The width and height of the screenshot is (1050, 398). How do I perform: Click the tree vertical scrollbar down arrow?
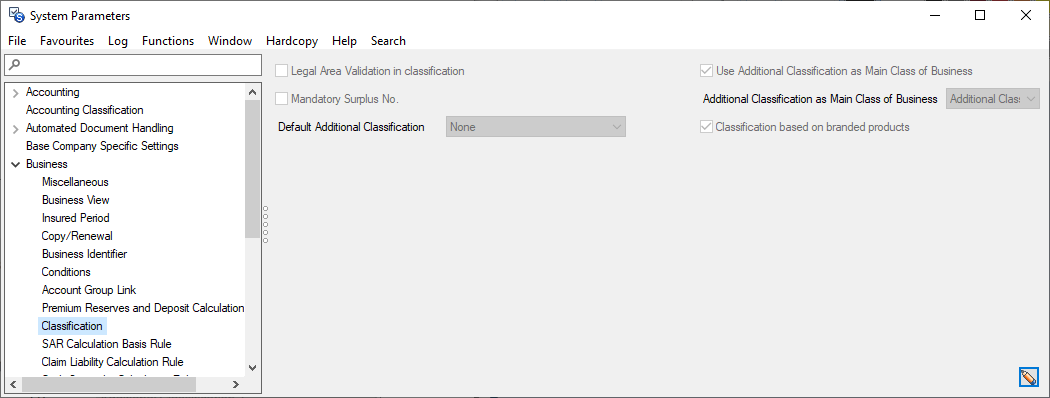[252, 367]
